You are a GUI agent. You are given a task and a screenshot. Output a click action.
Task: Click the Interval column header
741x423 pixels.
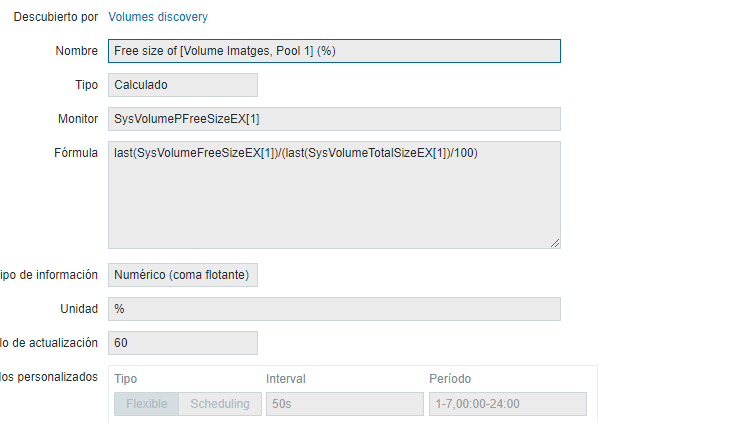[x=286, y=379]
